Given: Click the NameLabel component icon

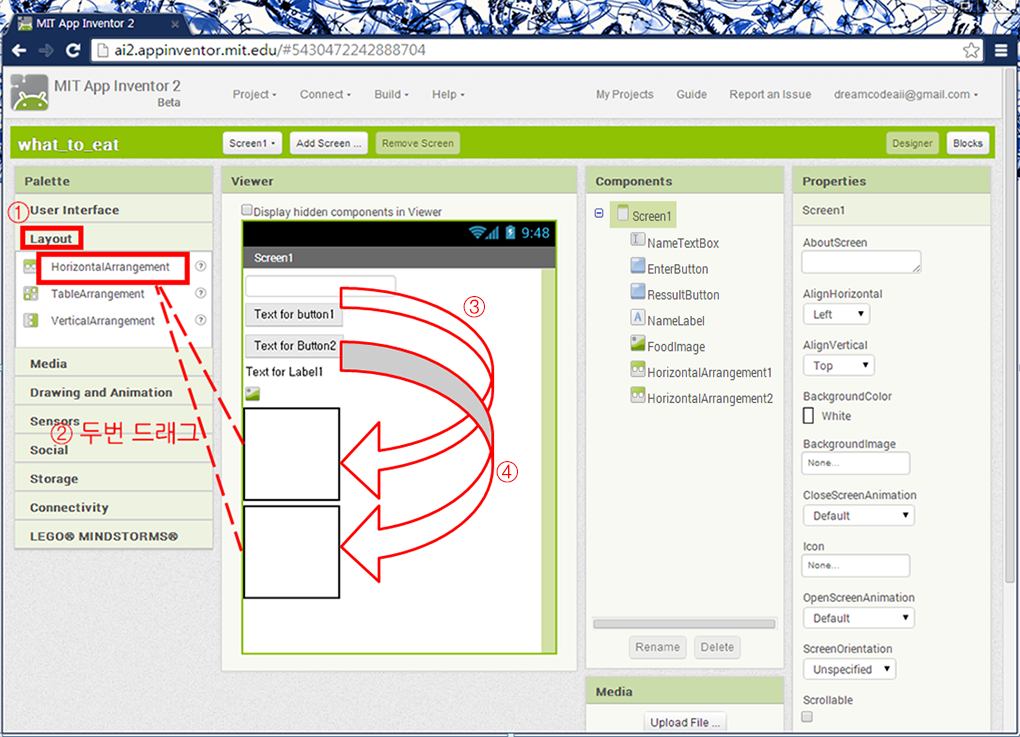Looking at the screenshot, I should (x=638, y=317).
